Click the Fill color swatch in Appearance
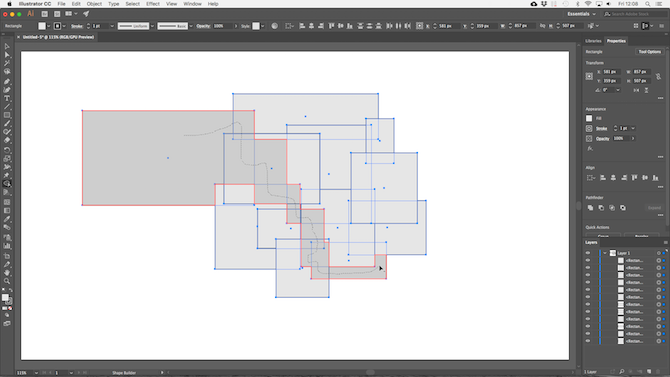670x377 pixels. (x=589, y=118)
